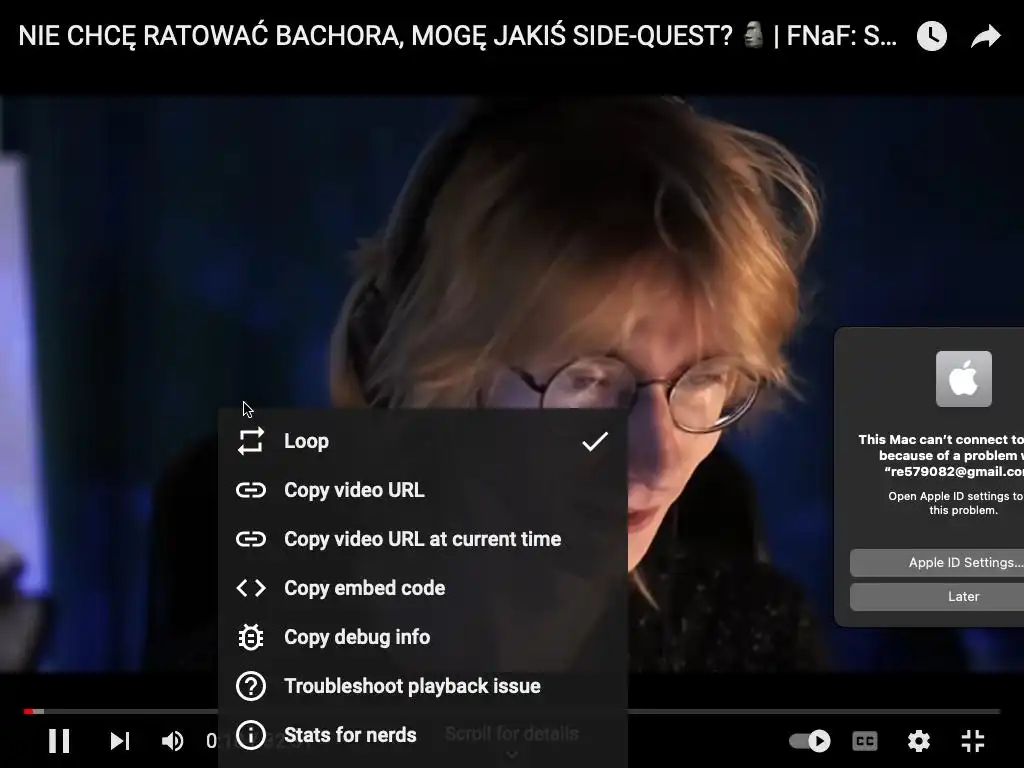Dismiss the dialog with Later
The width and height of the screenshot is (1024, 768).
(x=937, y=596)
